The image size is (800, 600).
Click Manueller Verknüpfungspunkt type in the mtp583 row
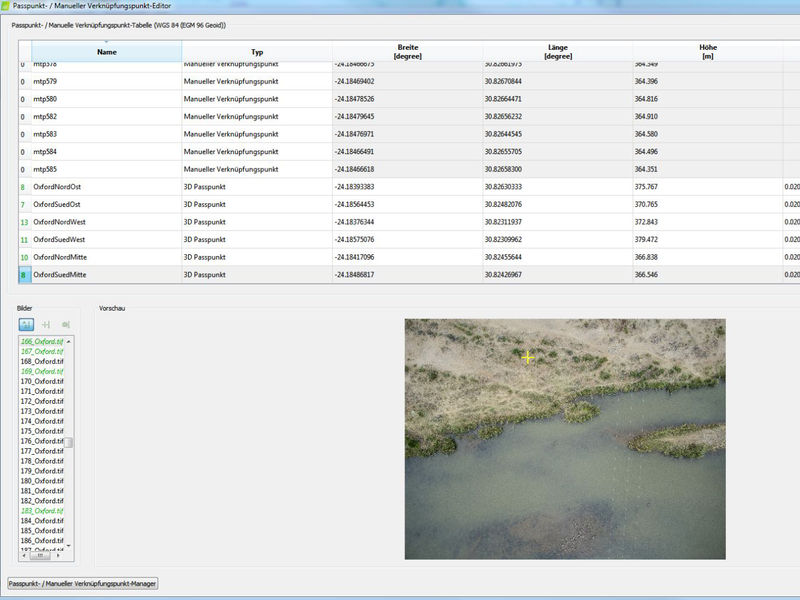tap(231, 134)
